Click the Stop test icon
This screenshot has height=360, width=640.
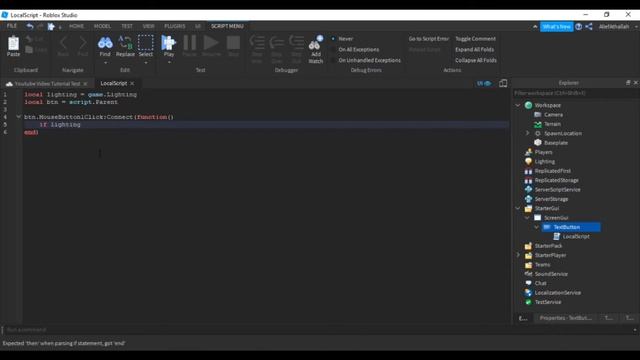pyautogui.click(x=233, y=42)
